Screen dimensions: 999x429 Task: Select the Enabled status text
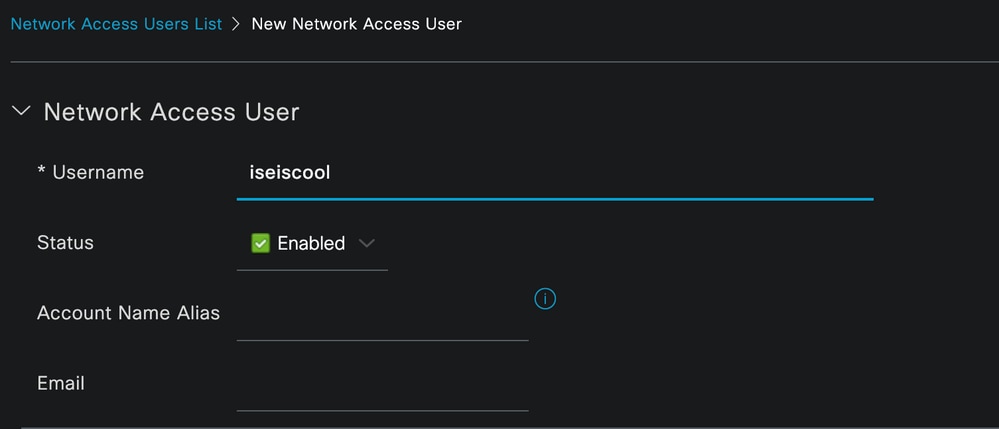[x=311, y=243]
